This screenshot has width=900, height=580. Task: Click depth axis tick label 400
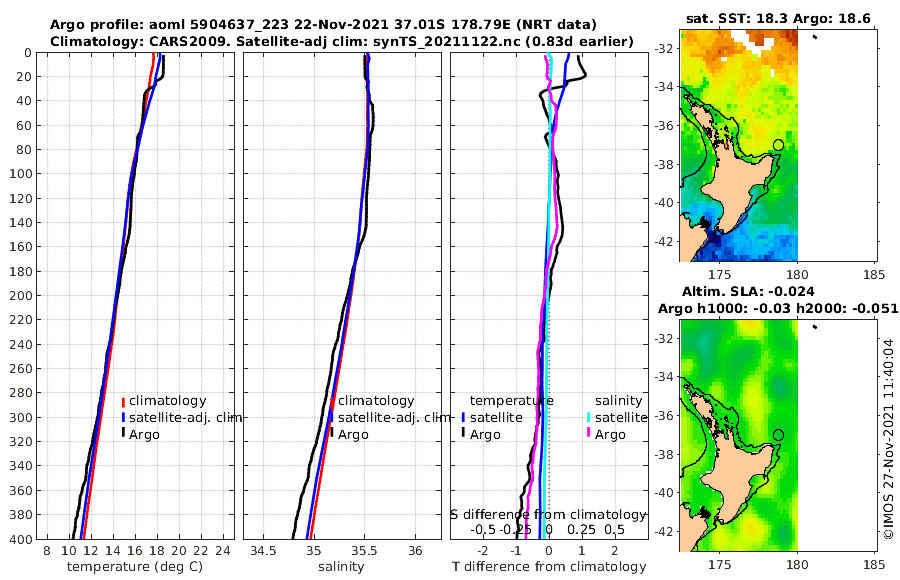coord(21,539)
